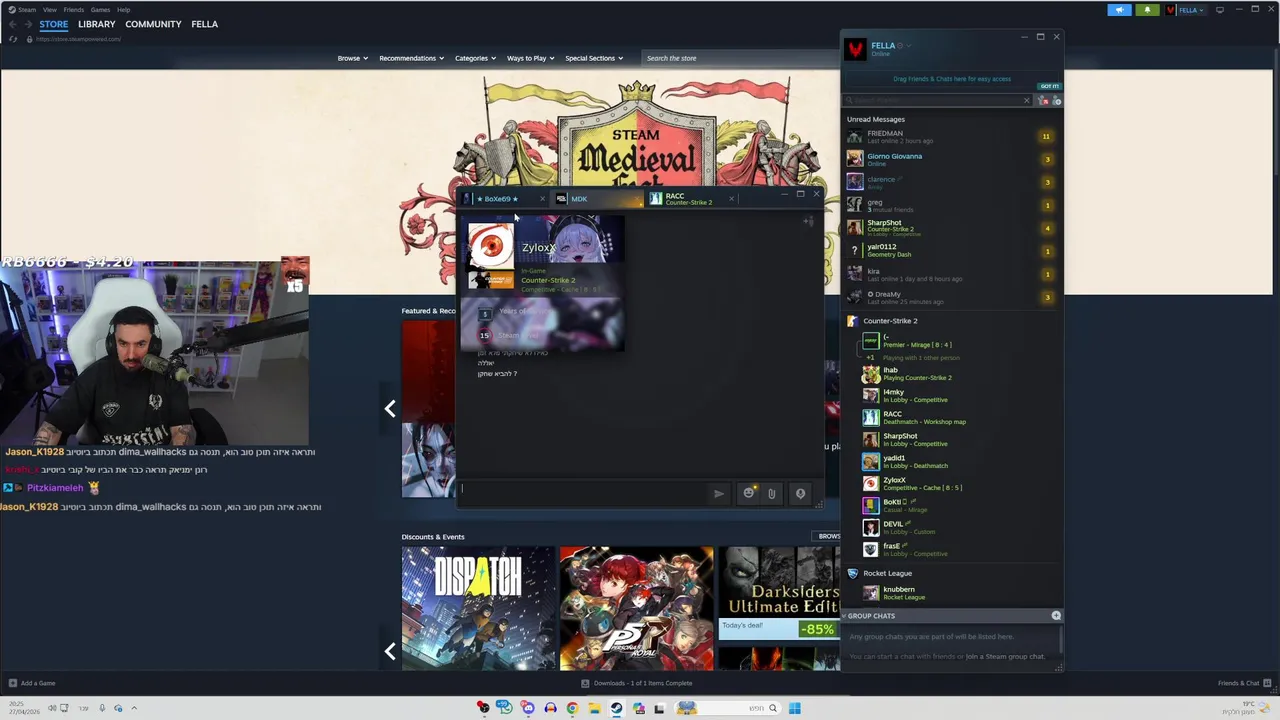1280x720 pixels.
Task: Open the emoticon picker in chat
Action: [x=748, y=493]
